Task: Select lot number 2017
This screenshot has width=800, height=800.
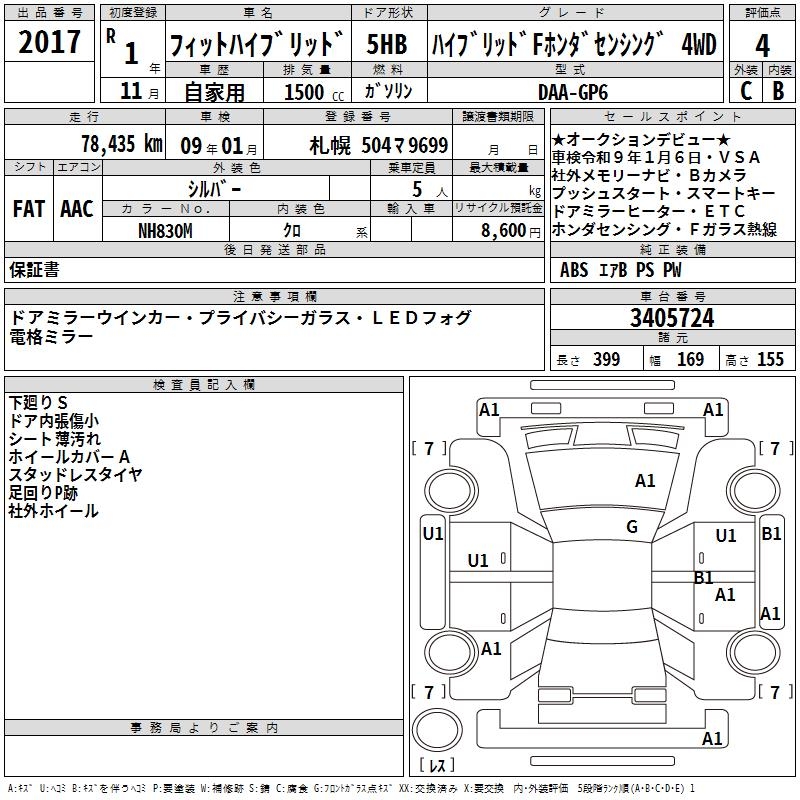Action: (x=49, y=42)
